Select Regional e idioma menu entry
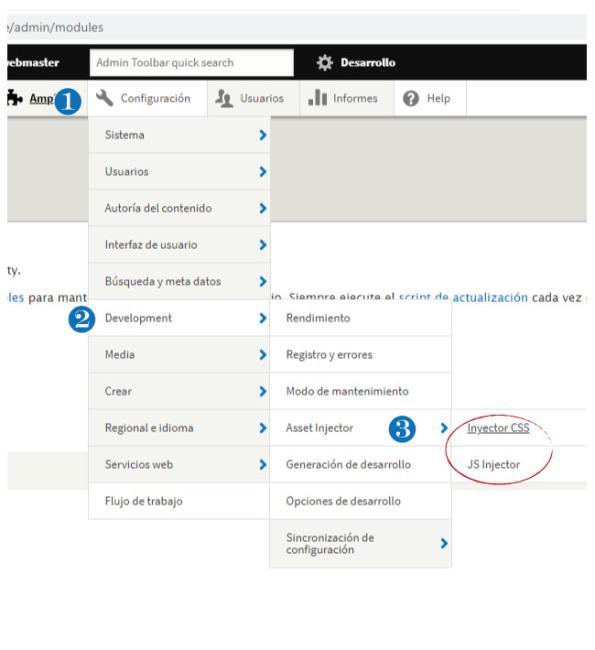Viewport: 595px width, 650px height. coord(179,428)
